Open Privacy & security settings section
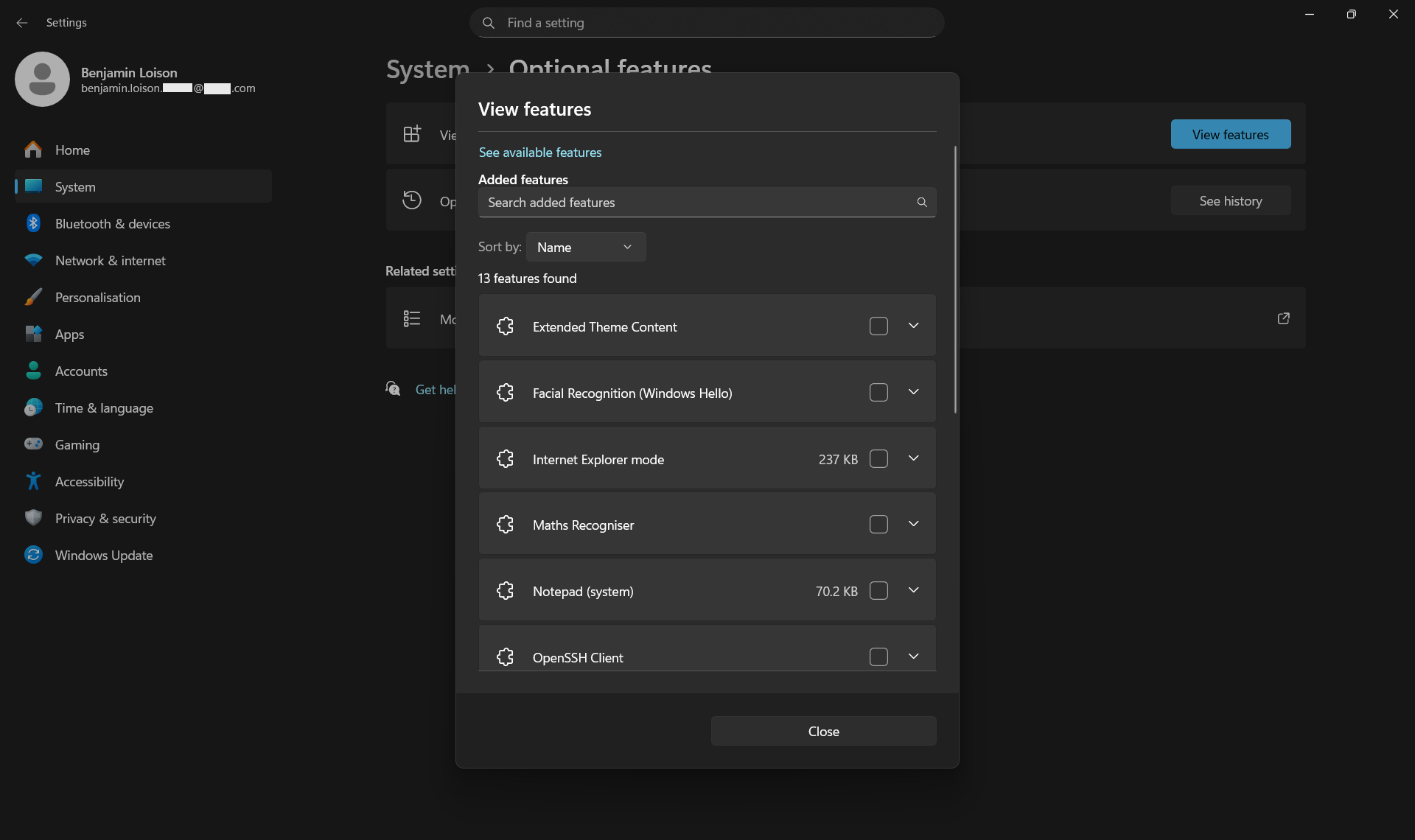This screenshot has width=1415, height=840. (x=105, y=519)
